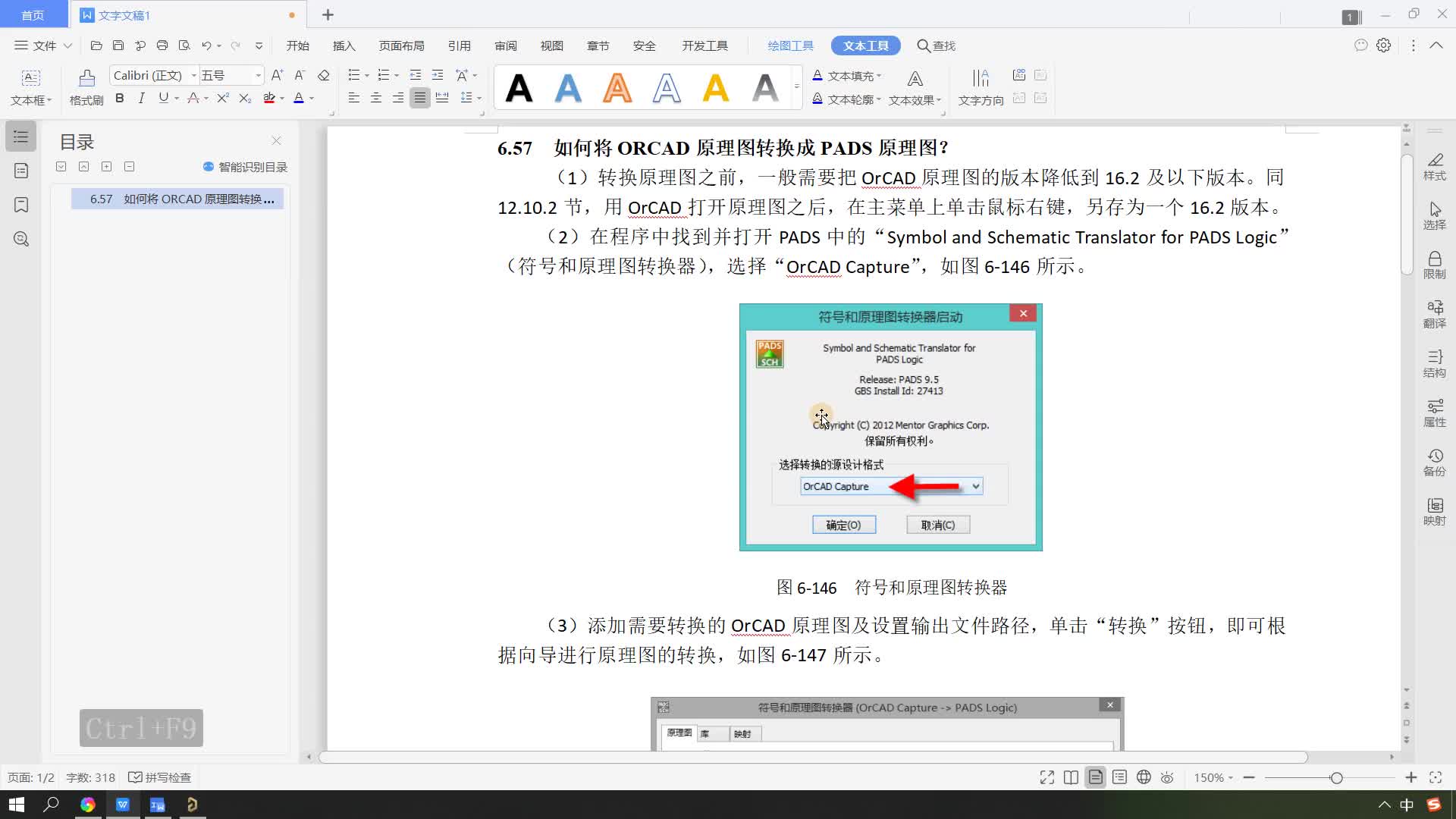Apply underline formatting
Screen dimensions: 1456x819
tap(163, 98)
